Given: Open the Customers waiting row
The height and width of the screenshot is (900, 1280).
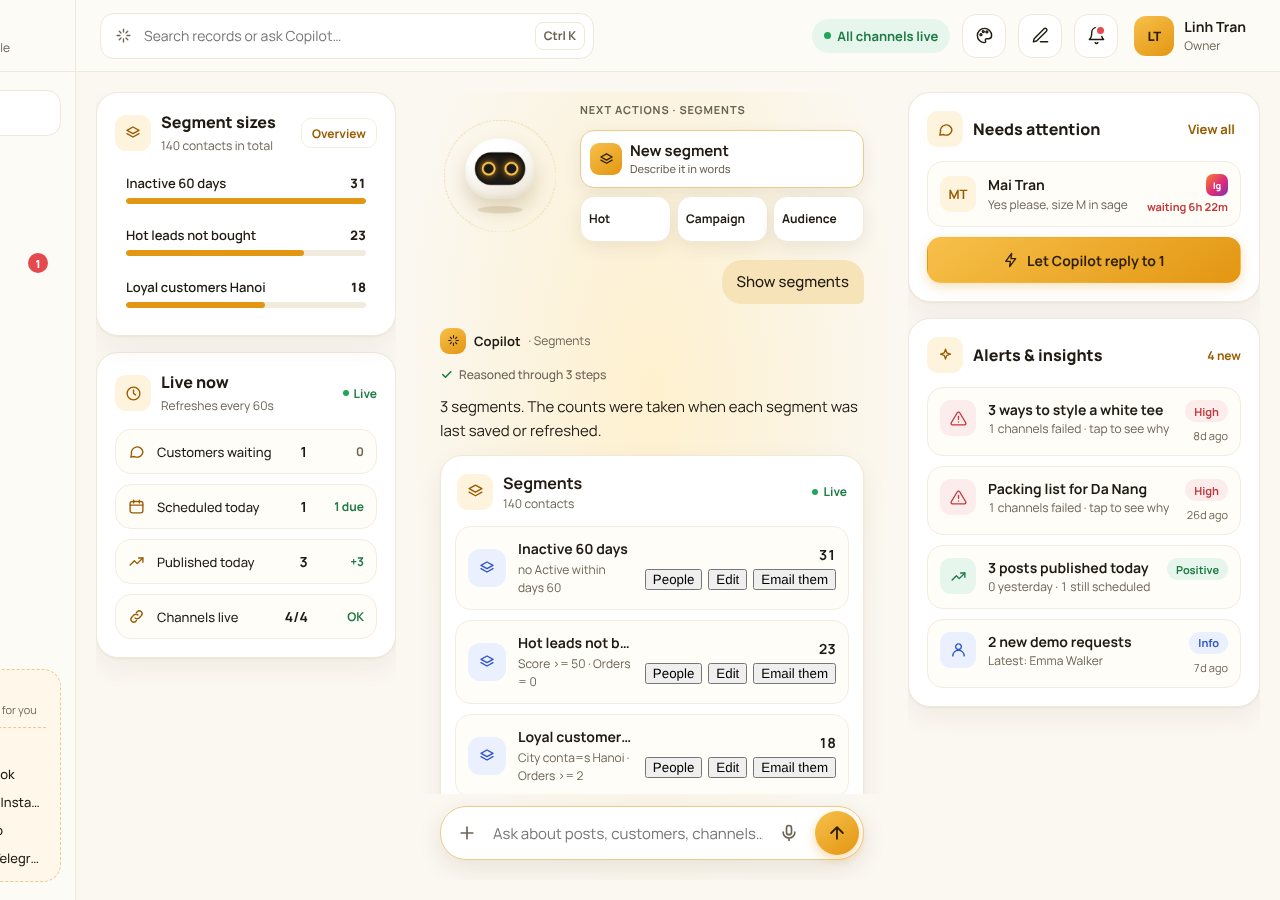Looking at the screenshot, I should 246,452.
